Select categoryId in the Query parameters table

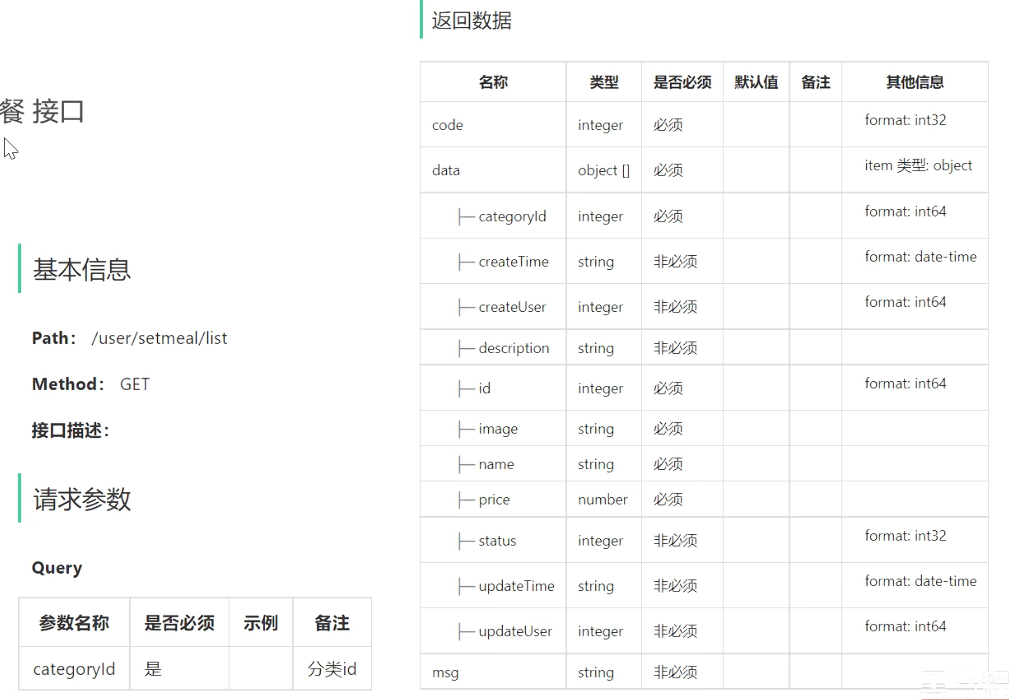coord(74,669)
